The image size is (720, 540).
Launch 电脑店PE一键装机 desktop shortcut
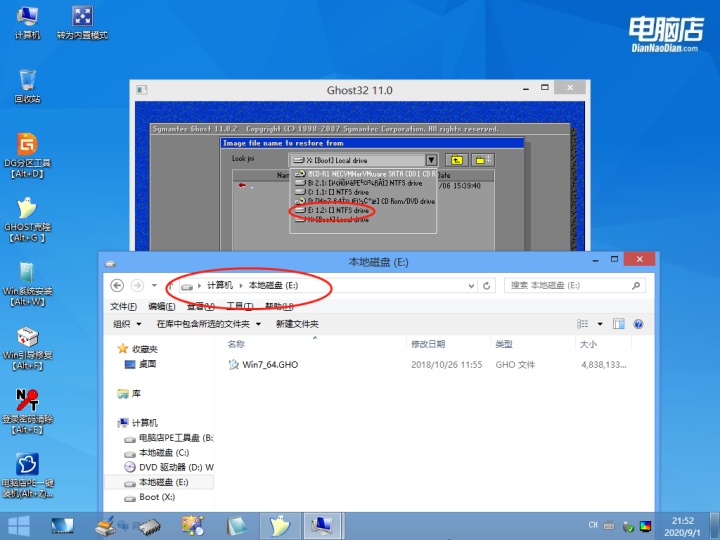point(27,476)
